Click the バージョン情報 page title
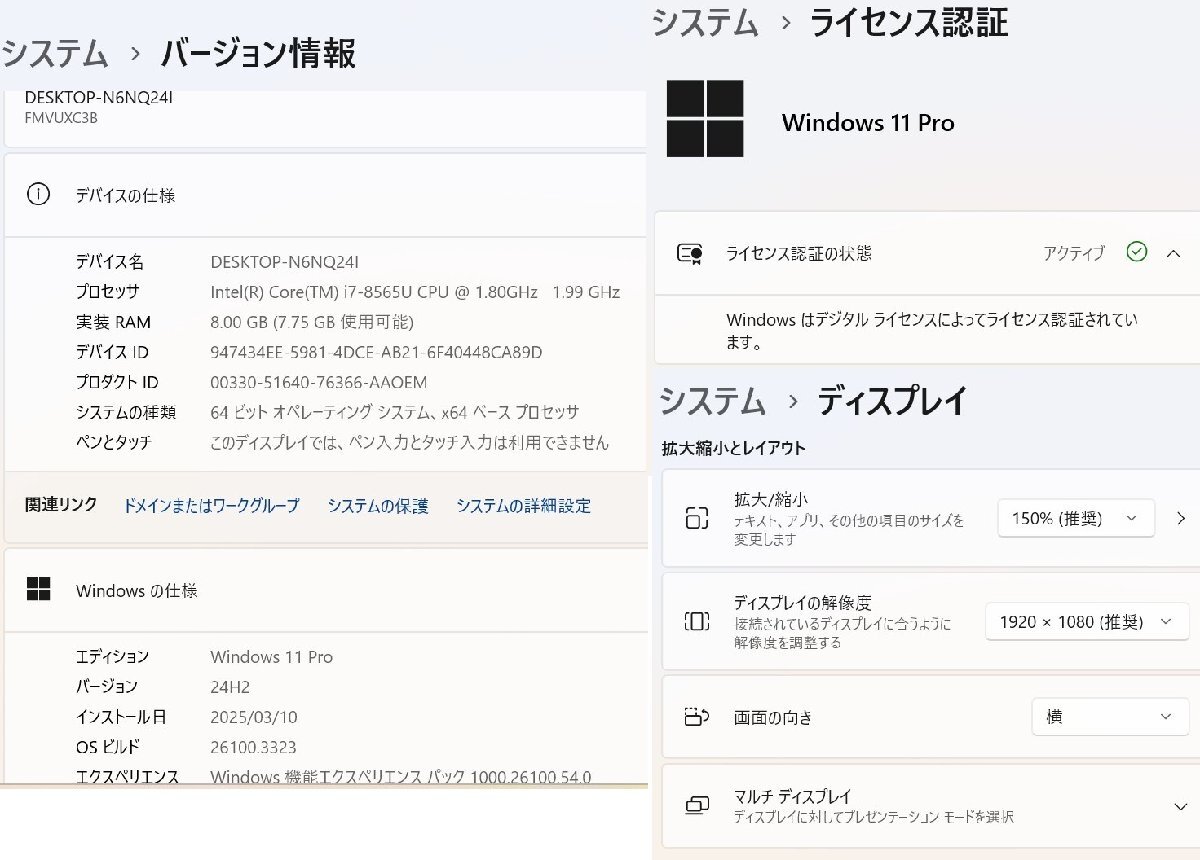1200x860 pixels. 258,53
